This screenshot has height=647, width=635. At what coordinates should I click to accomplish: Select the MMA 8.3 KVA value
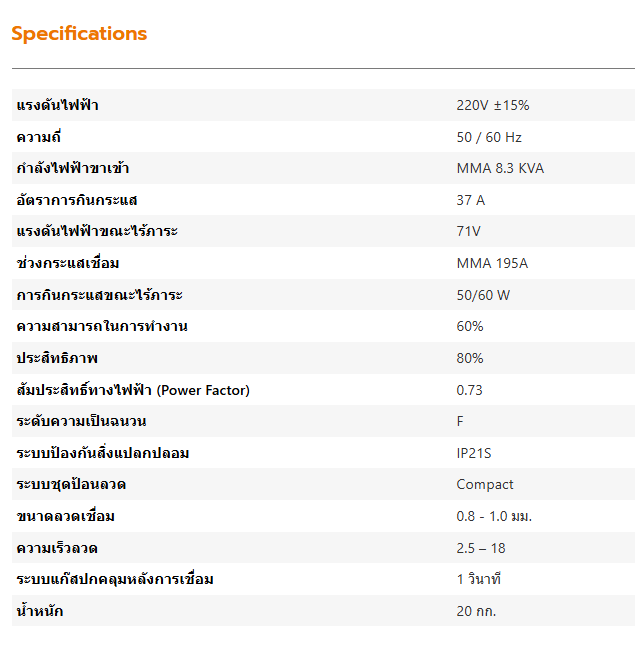coord(500,168)
